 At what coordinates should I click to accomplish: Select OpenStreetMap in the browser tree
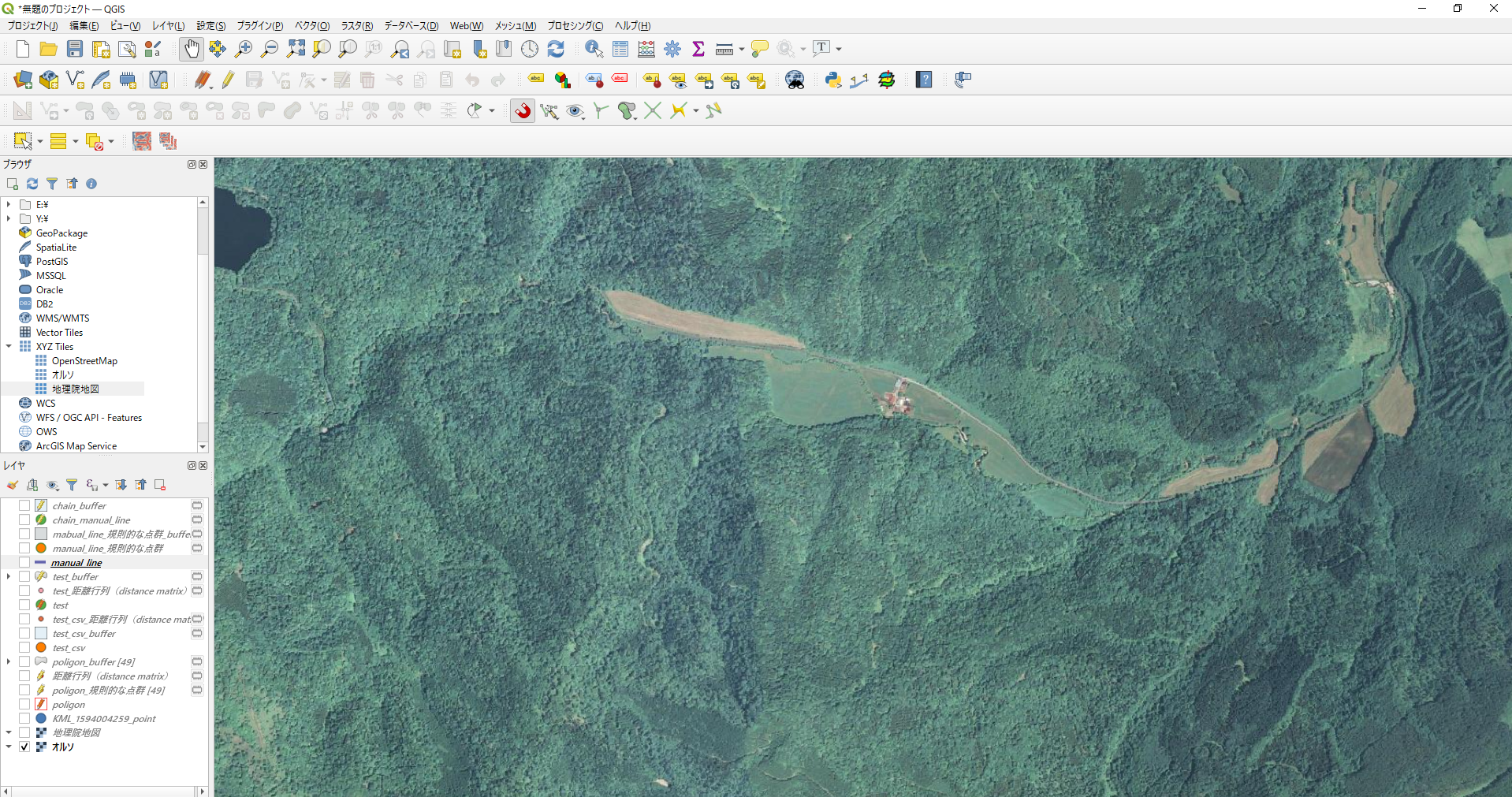click(84, 360)
